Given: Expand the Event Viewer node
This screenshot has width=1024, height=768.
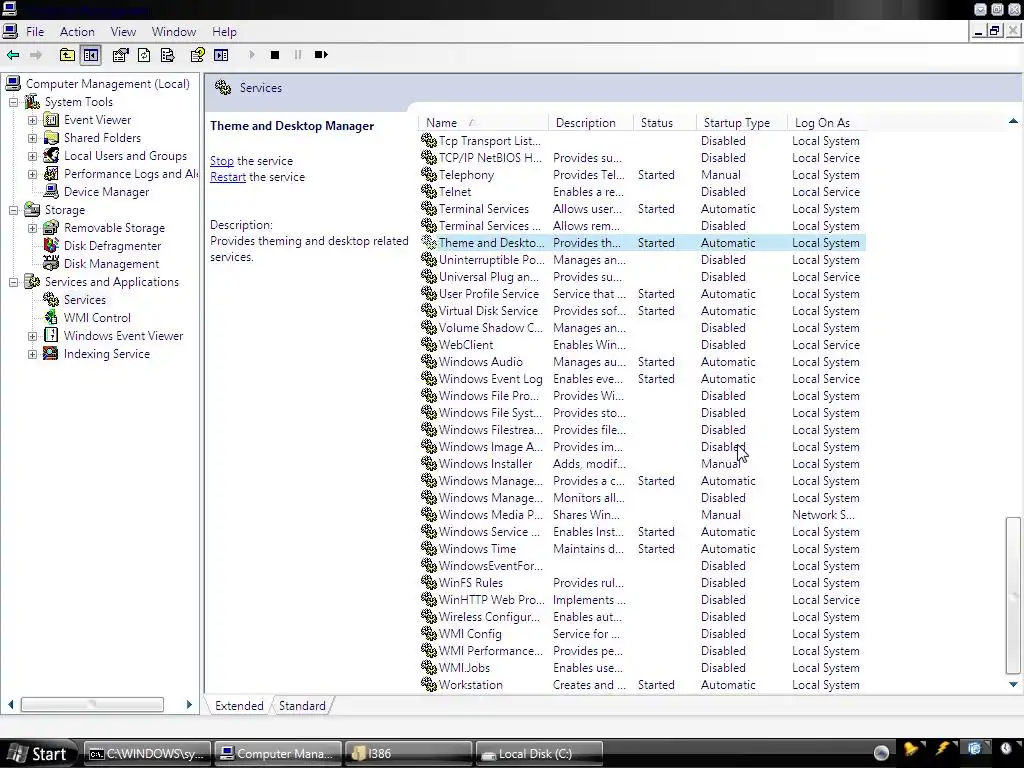Looking at the screenshot, I should tap(32, 120).
